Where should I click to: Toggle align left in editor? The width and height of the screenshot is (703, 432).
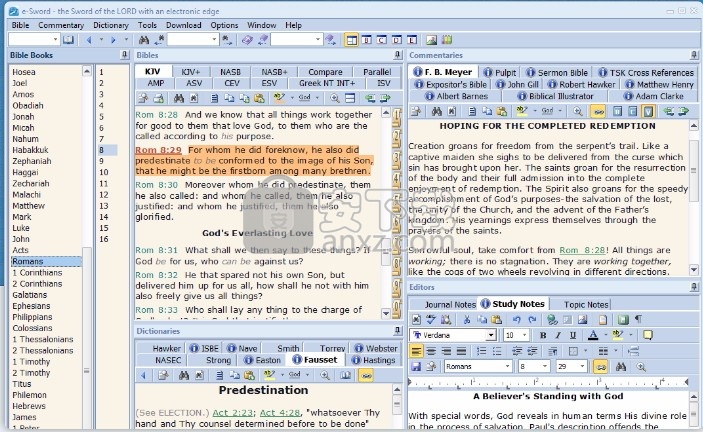coord(417,351)
